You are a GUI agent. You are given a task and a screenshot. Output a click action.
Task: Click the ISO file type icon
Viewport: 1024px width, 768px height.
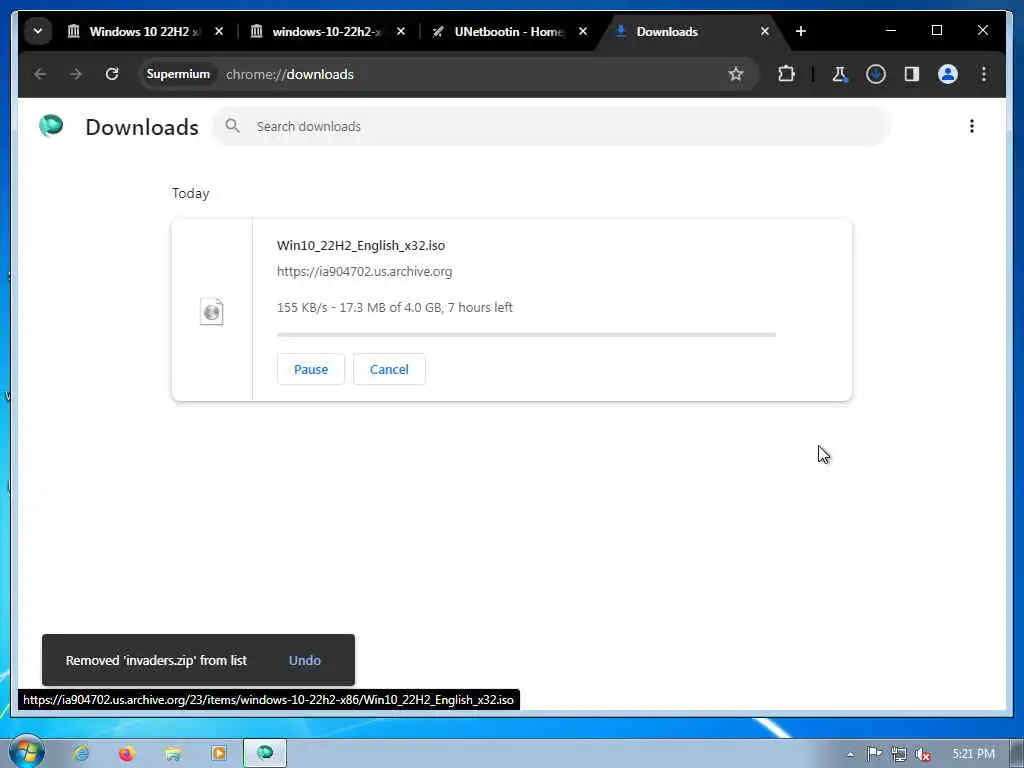pos(212,311)
